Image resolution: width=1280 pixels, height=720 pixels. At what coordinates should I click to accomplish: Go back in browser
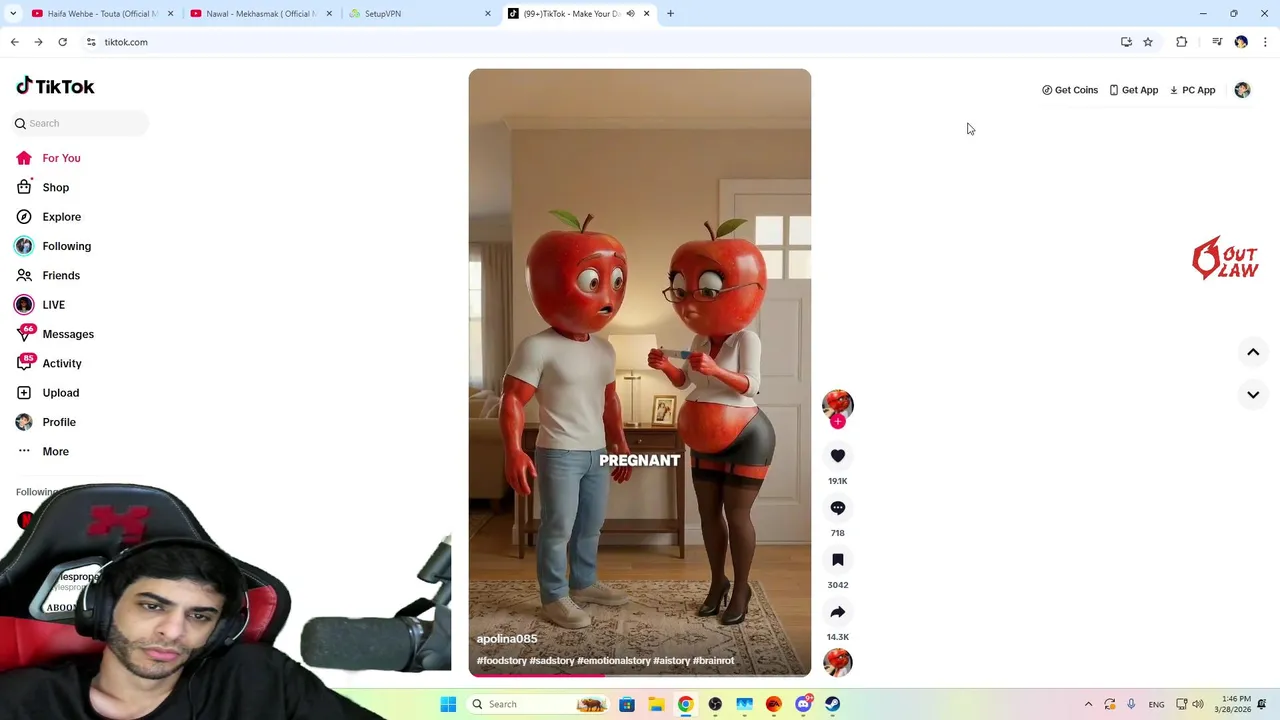[x=15, y=42]
